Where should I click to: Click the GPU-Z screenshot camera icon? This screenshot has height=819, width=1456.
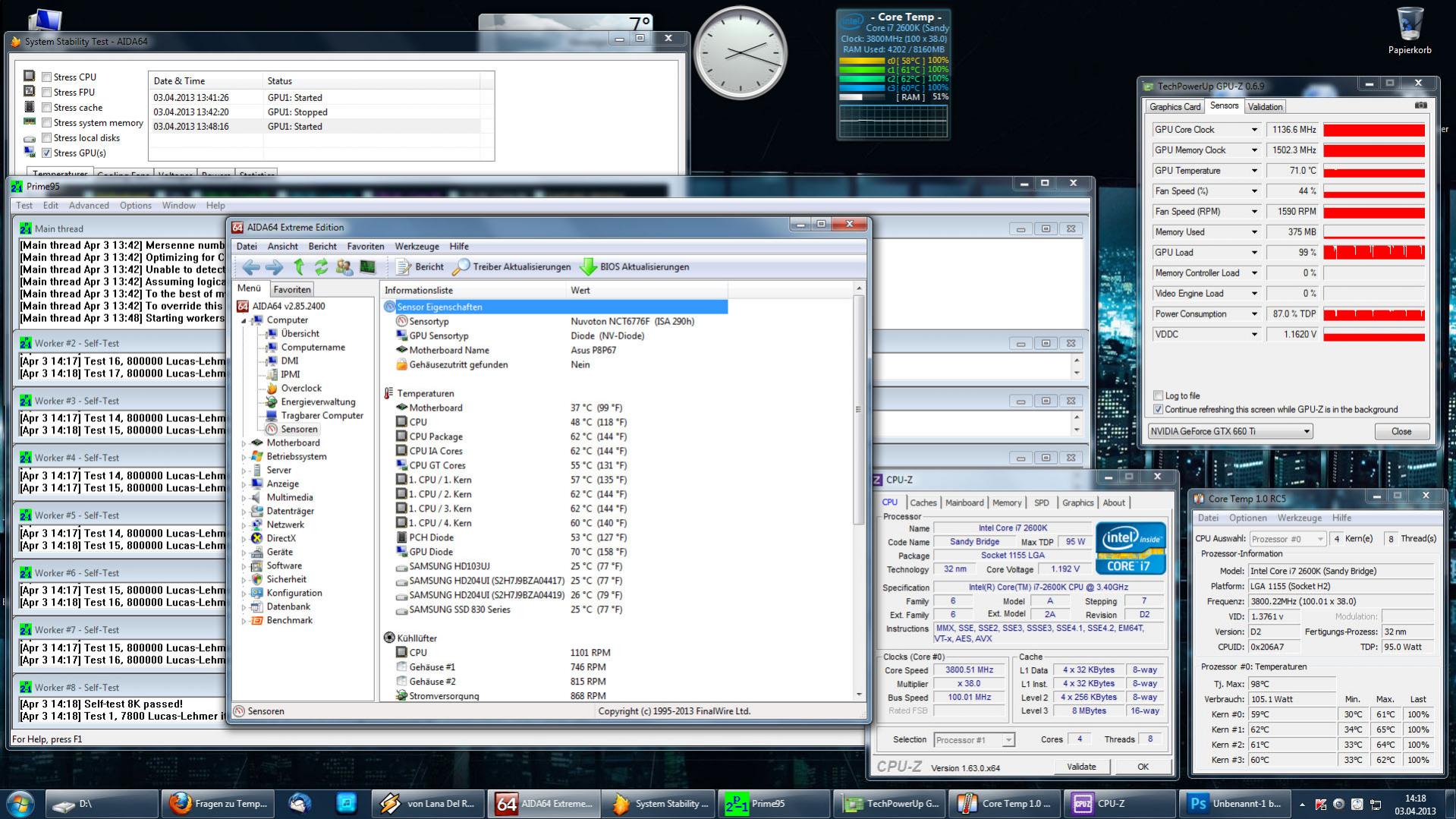tap(1420, 106)
